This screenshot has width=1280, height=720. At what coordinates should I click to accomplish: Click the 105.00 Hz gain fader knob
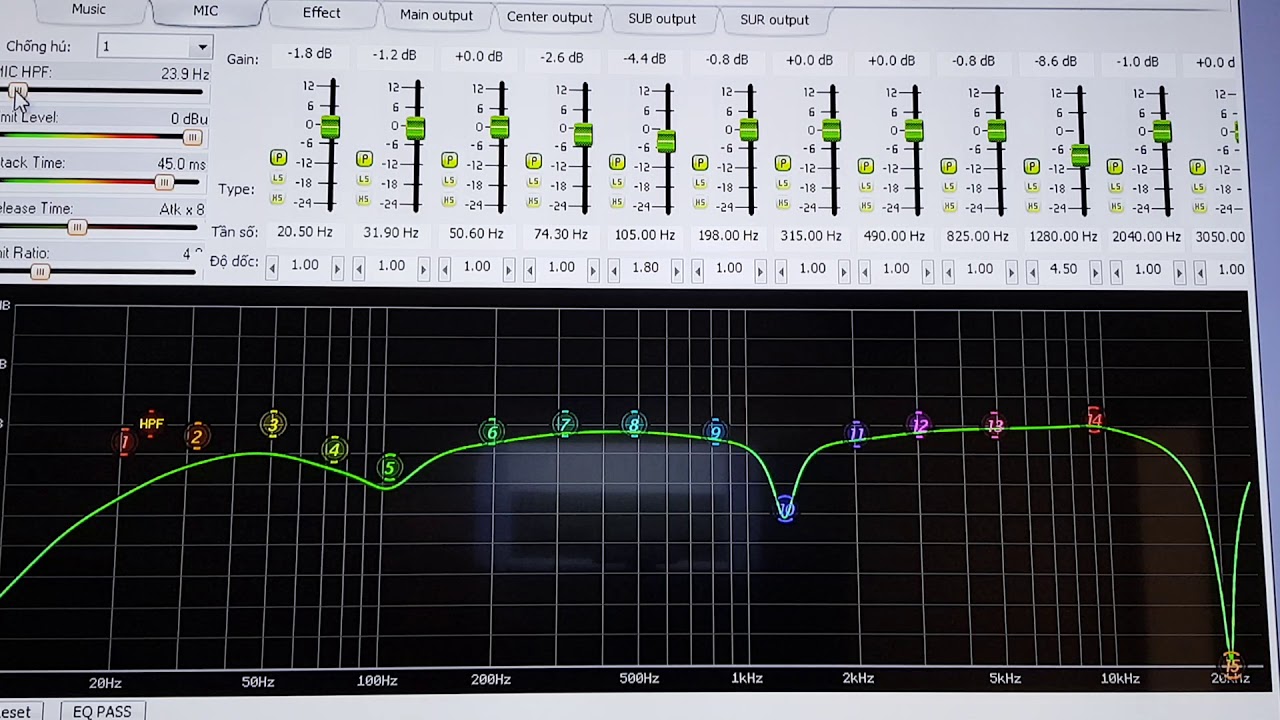pos(665,140)
